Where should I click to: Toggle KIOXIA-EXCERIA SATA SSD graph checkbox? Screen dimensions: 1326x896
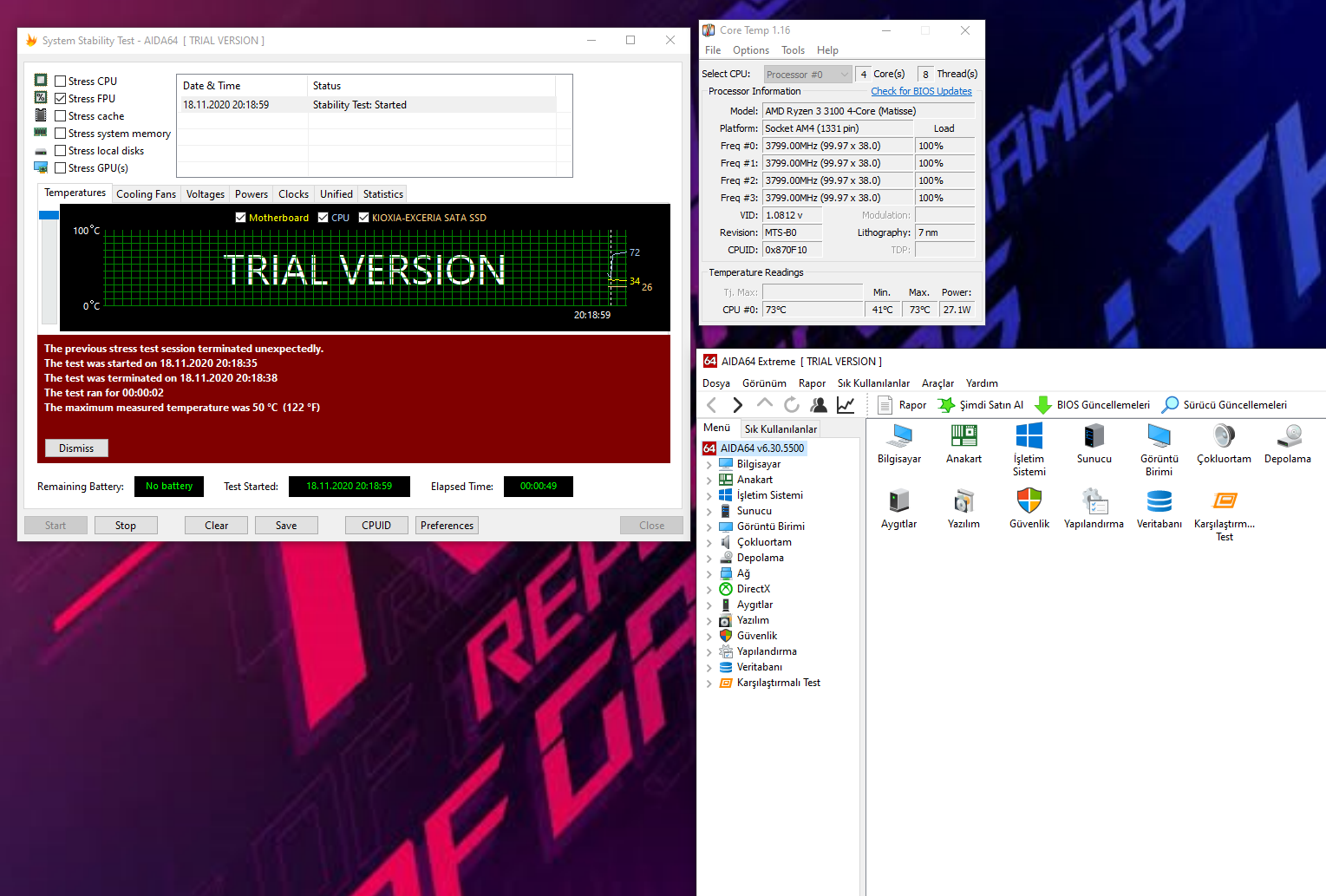[364, 218]
